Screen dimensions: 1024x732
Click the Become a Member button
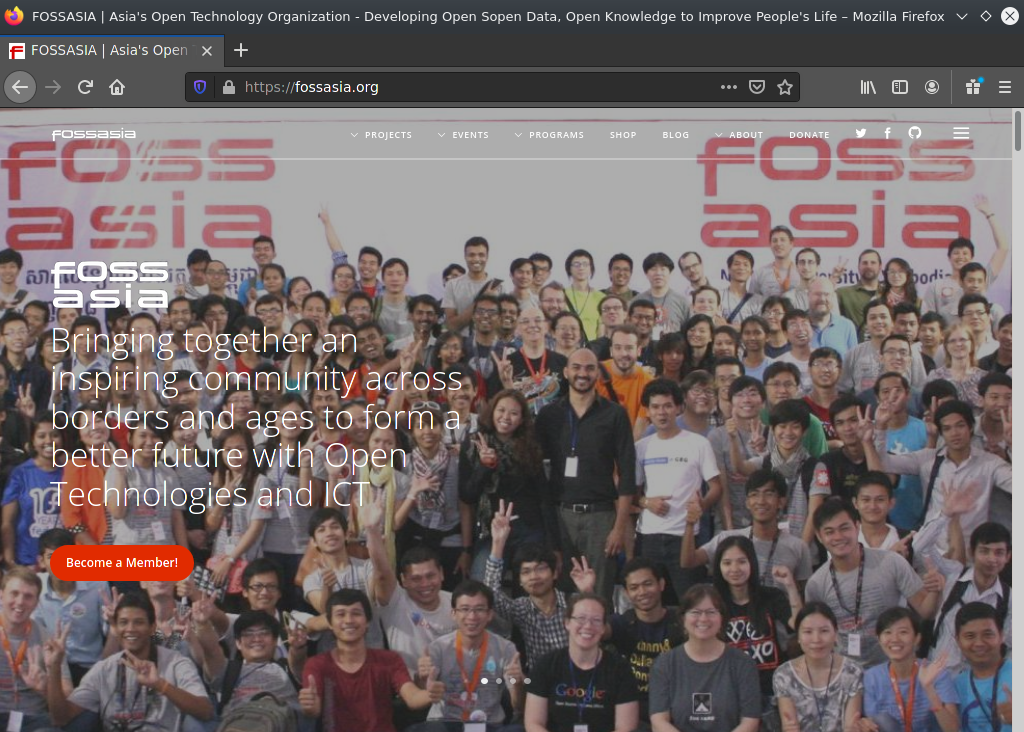(121, 563)
